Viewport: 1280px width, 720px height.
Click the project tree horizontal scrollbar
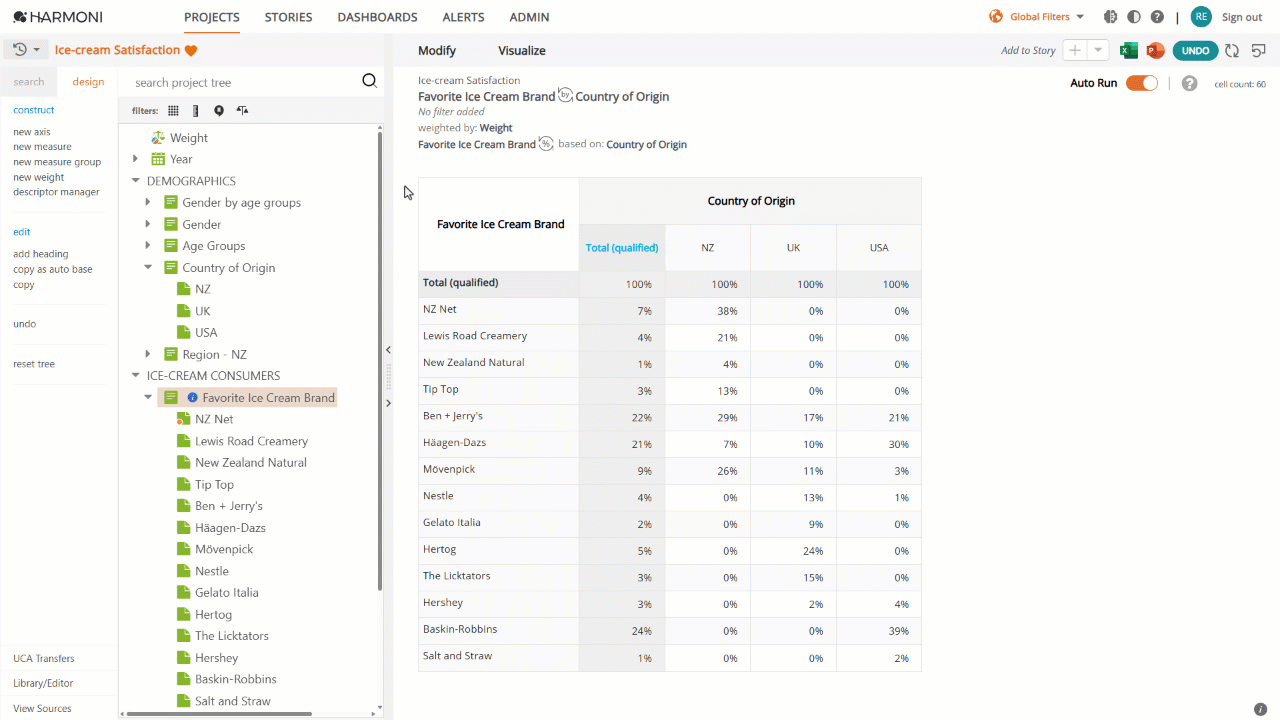[217, 714]
